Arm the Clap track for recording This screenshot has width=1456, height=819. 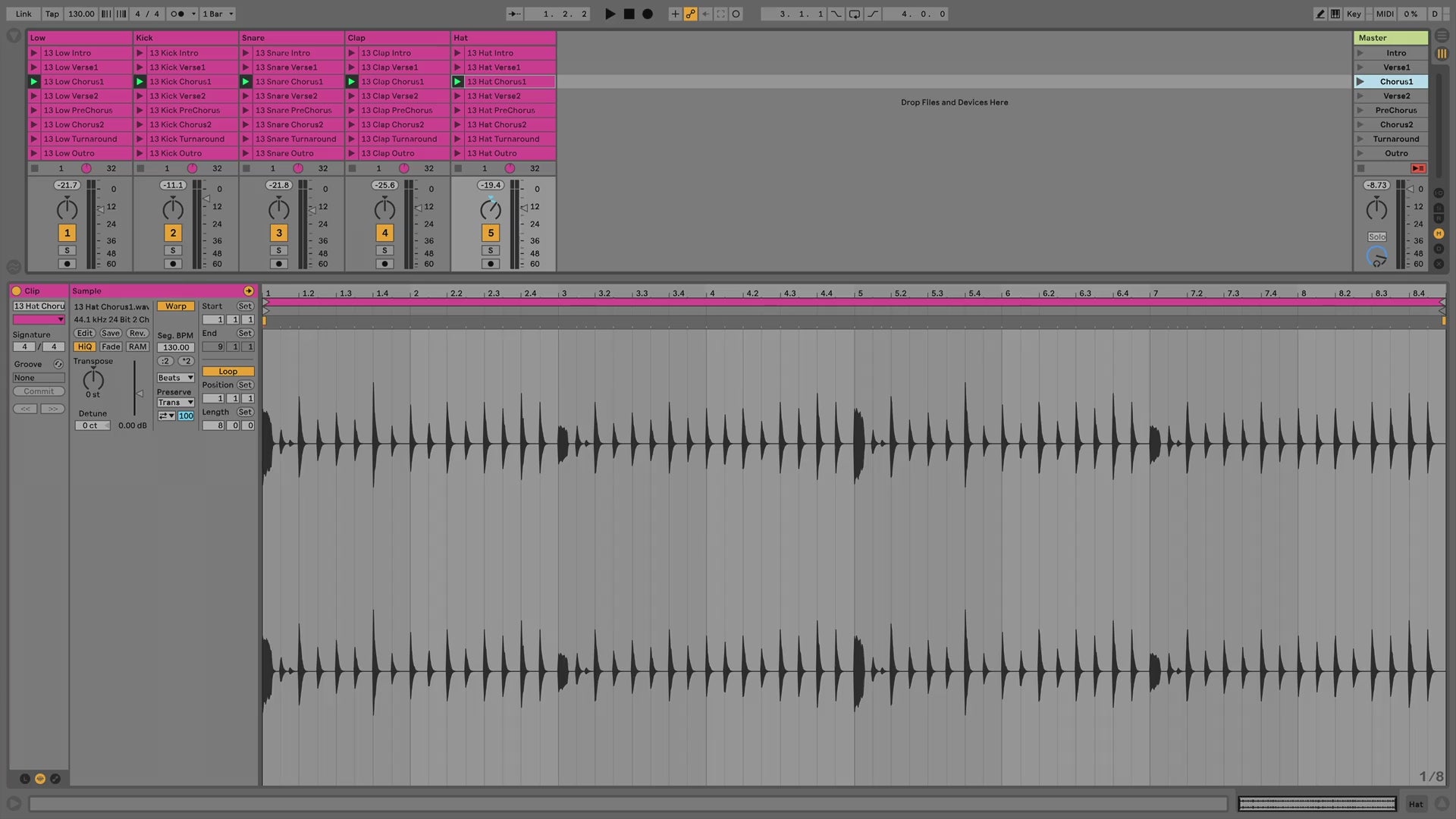[384, 264]
